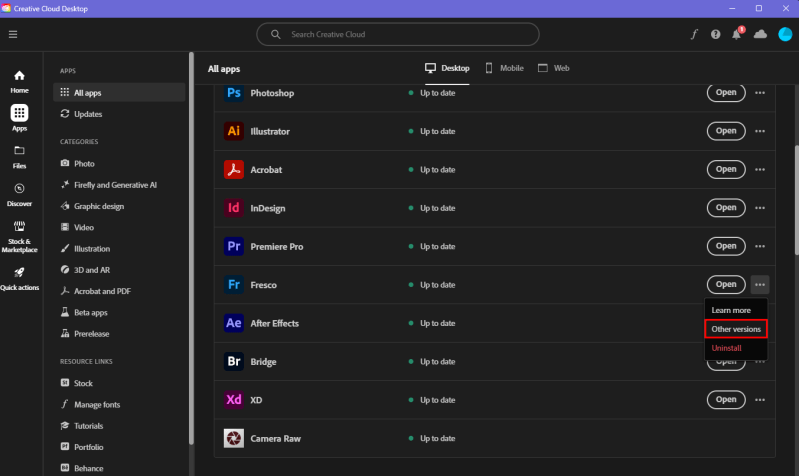Open InDesign with its Open button
Image resolution: width=799 pixels, height=476 pixels.
(726, 207)
